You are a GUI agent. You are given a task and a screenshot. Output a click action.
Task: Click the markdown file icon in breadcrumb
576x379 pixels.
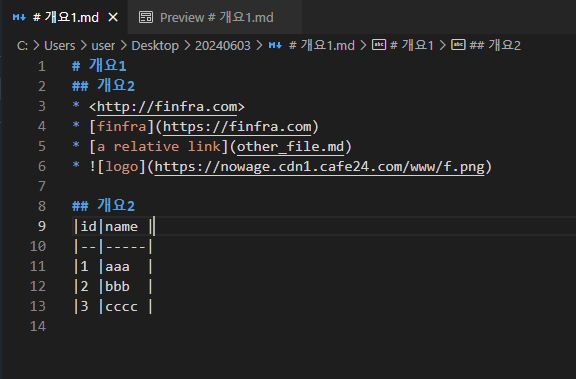coord(275,46)
